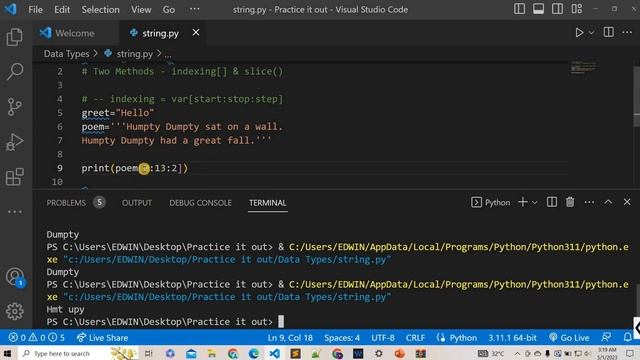
Task: Expand run options dropdown beside play button
Action: (591, 33)
